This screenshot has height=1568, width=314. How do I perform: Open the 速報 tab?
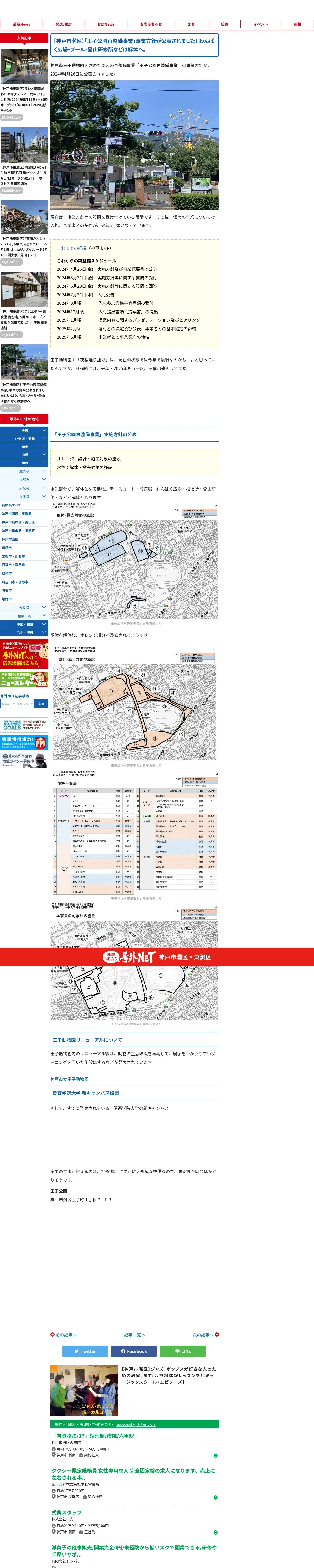297,24
